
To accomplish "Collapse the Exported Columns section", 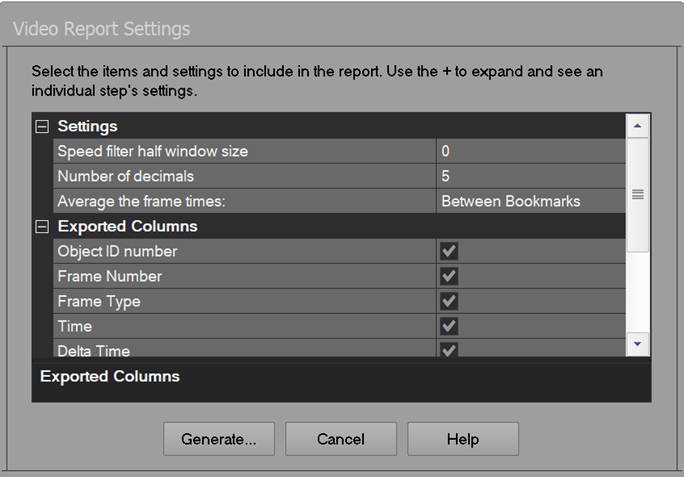I will click(x=42, y=227).
